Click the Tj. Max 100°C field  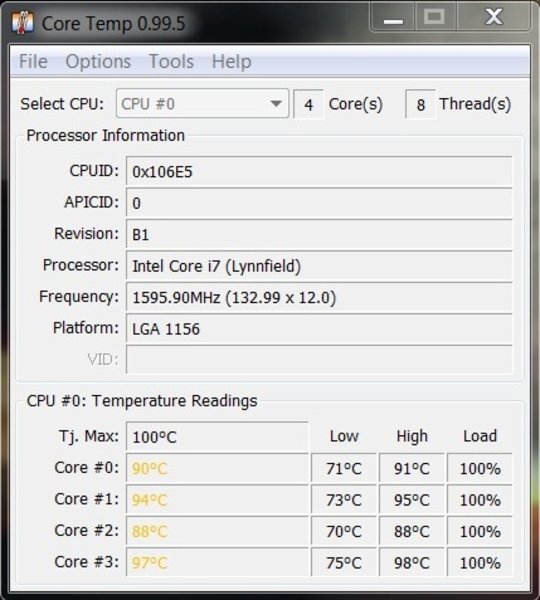pyautogui.click(x=217, y=437)
